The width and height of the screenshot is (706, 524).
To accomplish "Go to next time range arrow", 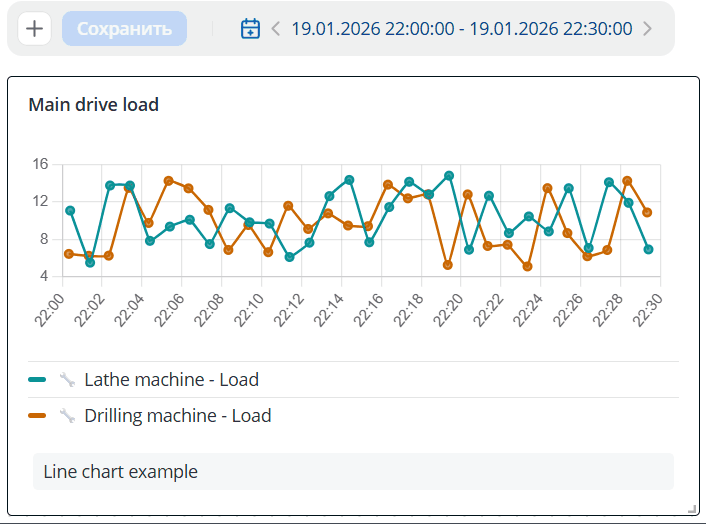I will (x=648, y=28).
